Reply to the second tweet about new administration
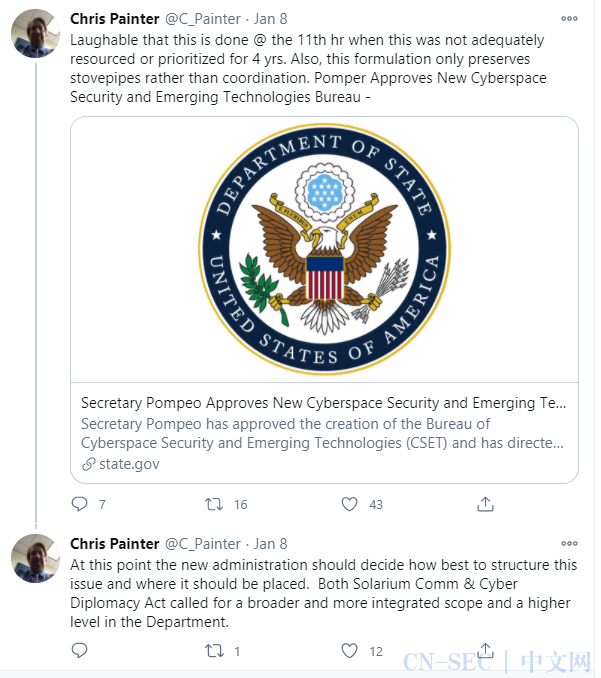 (x=80, y=650)
